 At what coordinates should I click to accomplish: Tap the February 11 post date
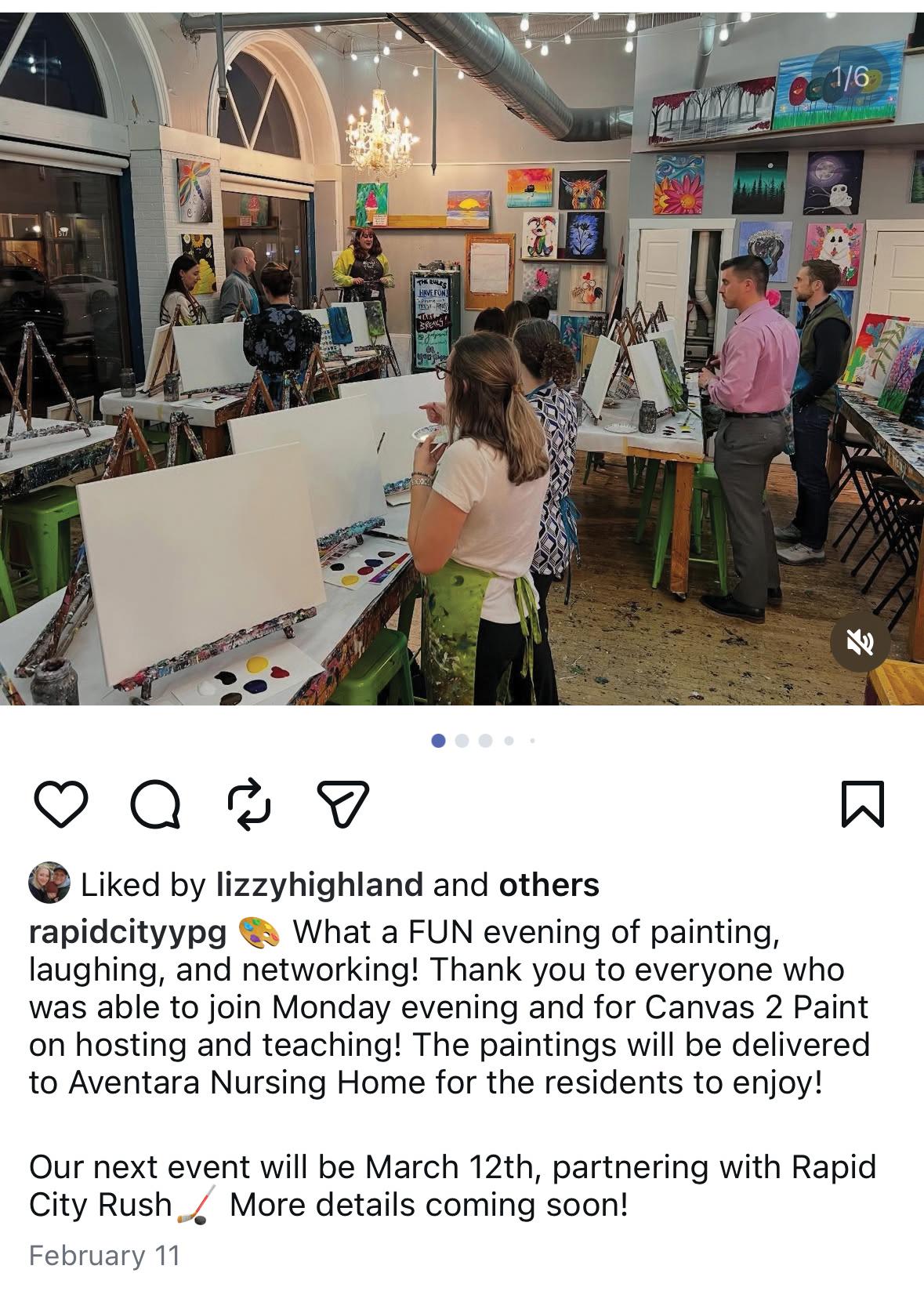pyautogui.click(x=104, y=1256)
